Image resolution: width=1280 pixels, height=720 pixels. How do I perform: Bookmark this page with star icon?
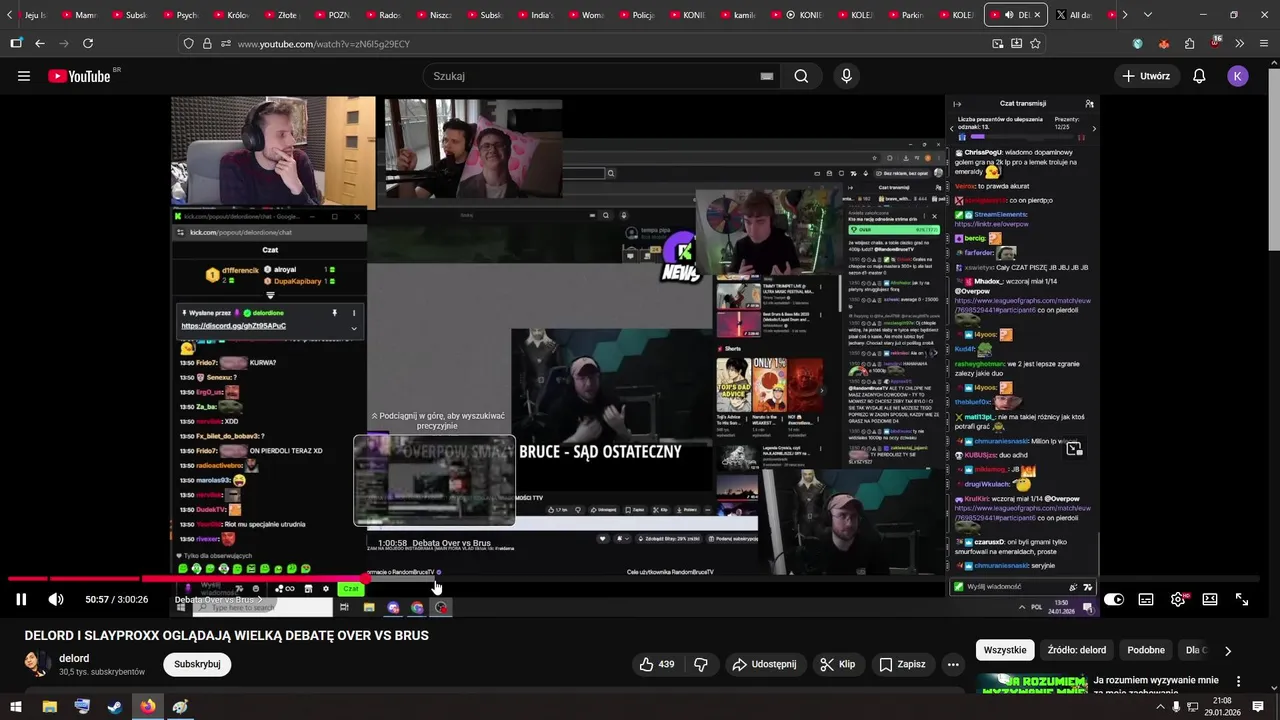pyautogui.click(x=1035, y=44)
